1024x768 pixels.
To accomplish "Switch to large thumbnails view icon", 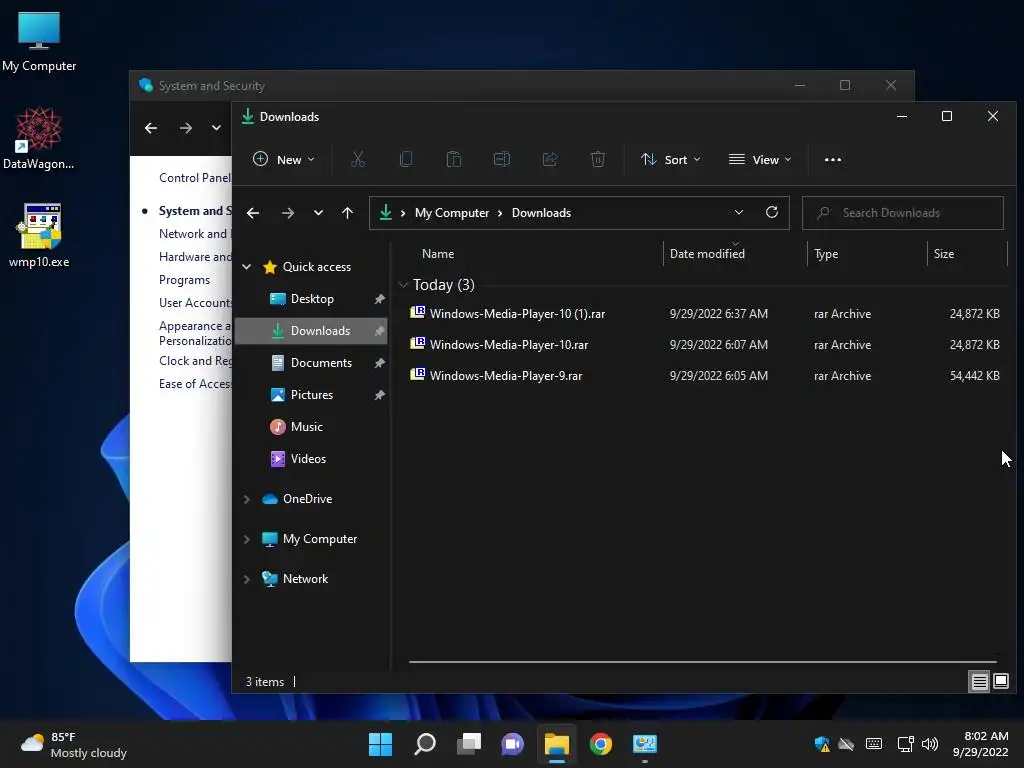I will tap(1001, 682).
